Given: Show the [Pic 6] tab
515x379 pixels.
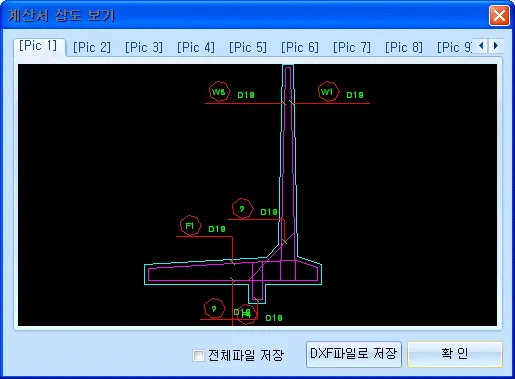Looking at the screenshot, I should [x=300, y=47].
